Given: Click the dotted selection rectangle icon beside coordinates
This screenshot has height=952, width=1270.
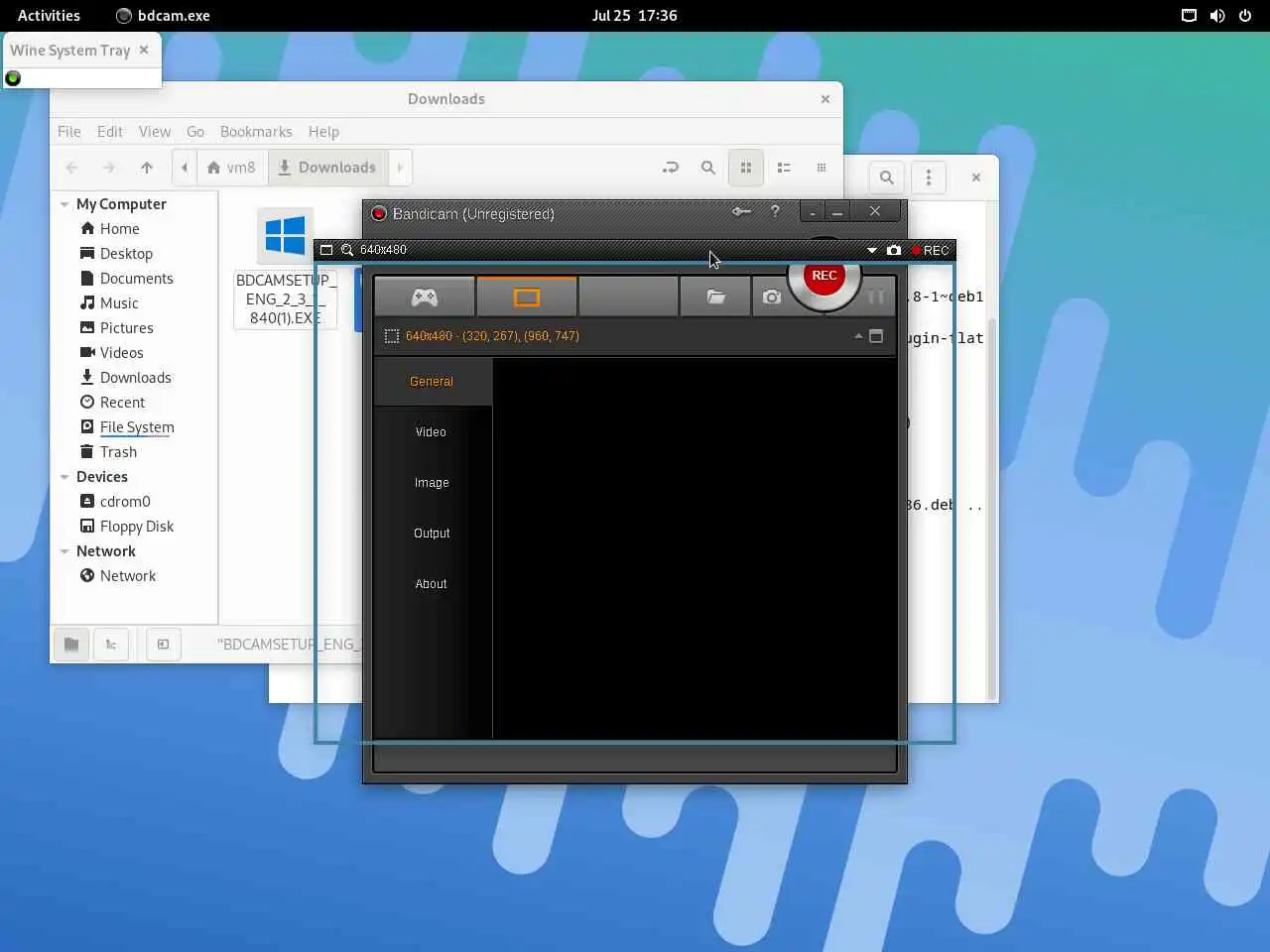Looking at the screenshot, I should 392,336.
